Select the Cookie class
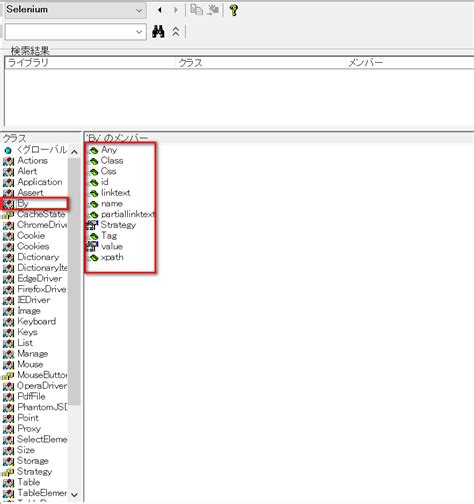The width and height of the screenshot is (474, 504). click(x=24, y=236)
